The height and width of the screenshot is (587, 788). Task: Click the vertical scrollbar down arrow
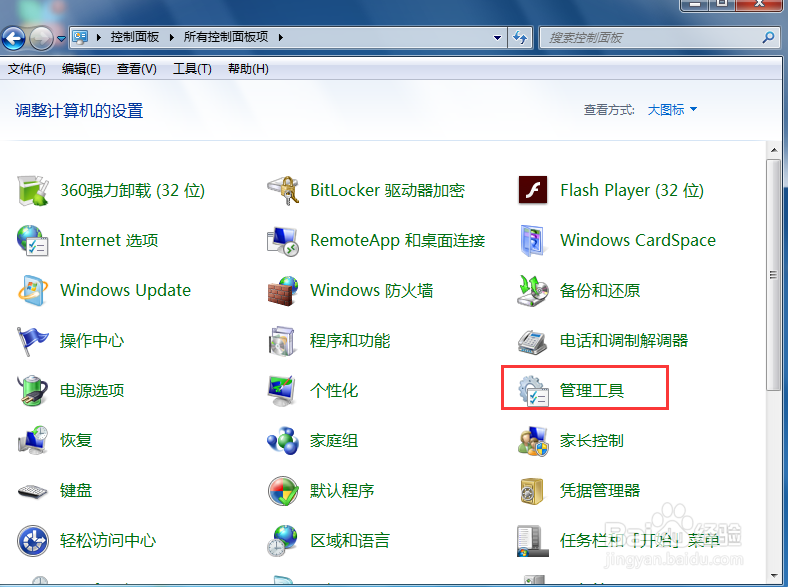[x=773, y=576]
